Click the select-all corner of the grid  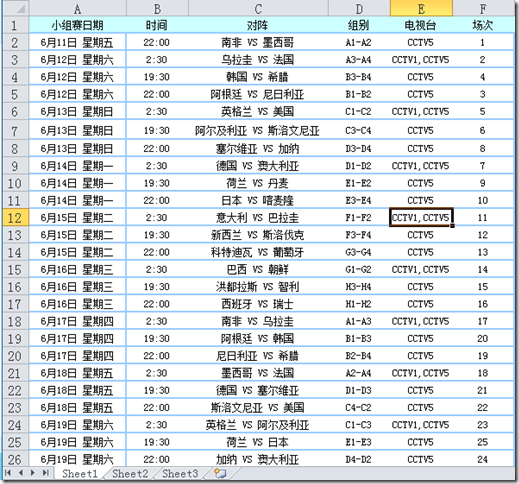(x=15, y=8)
